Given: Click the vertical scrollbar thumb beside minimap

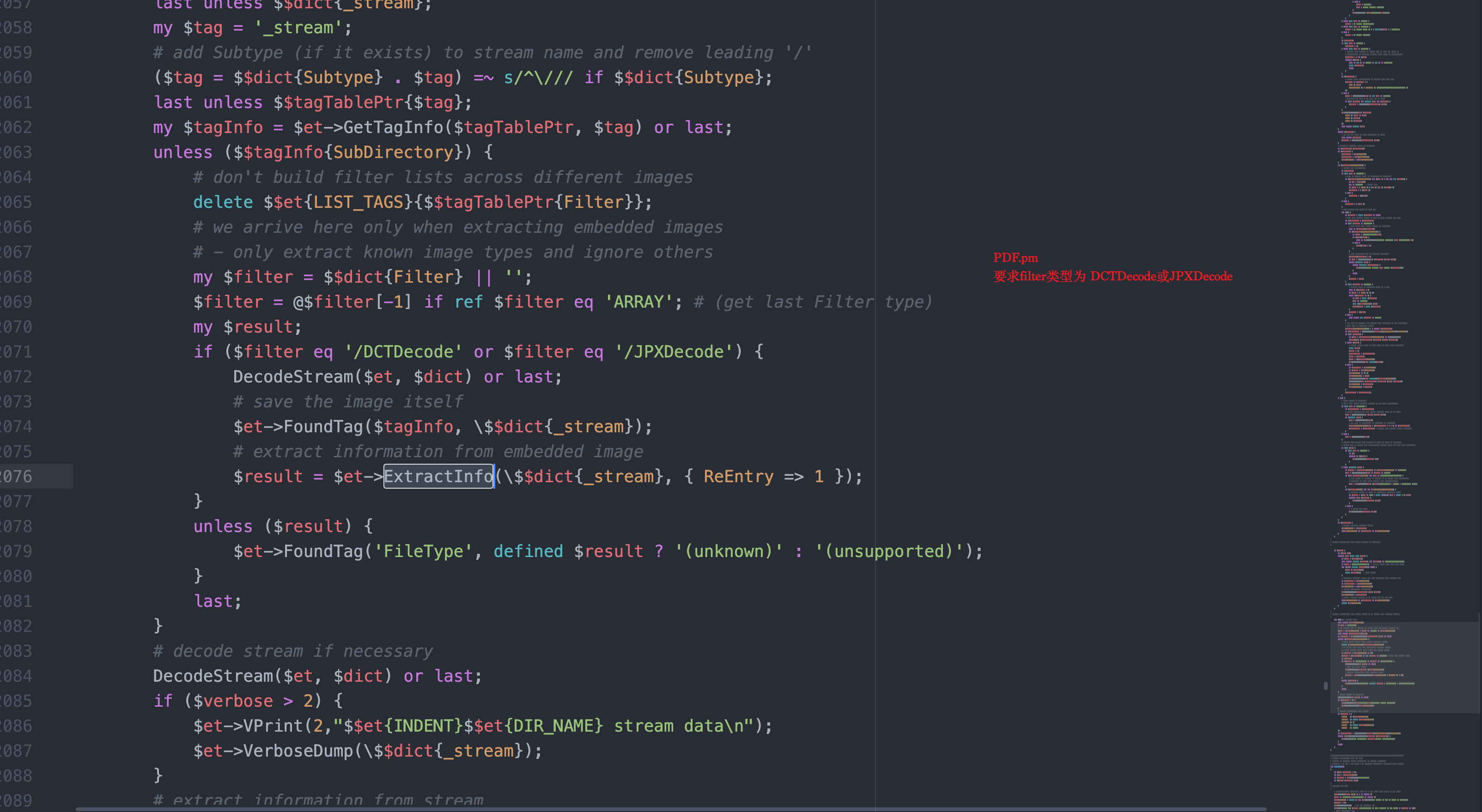Looking at the screenshot, I should pos(1325,685).
